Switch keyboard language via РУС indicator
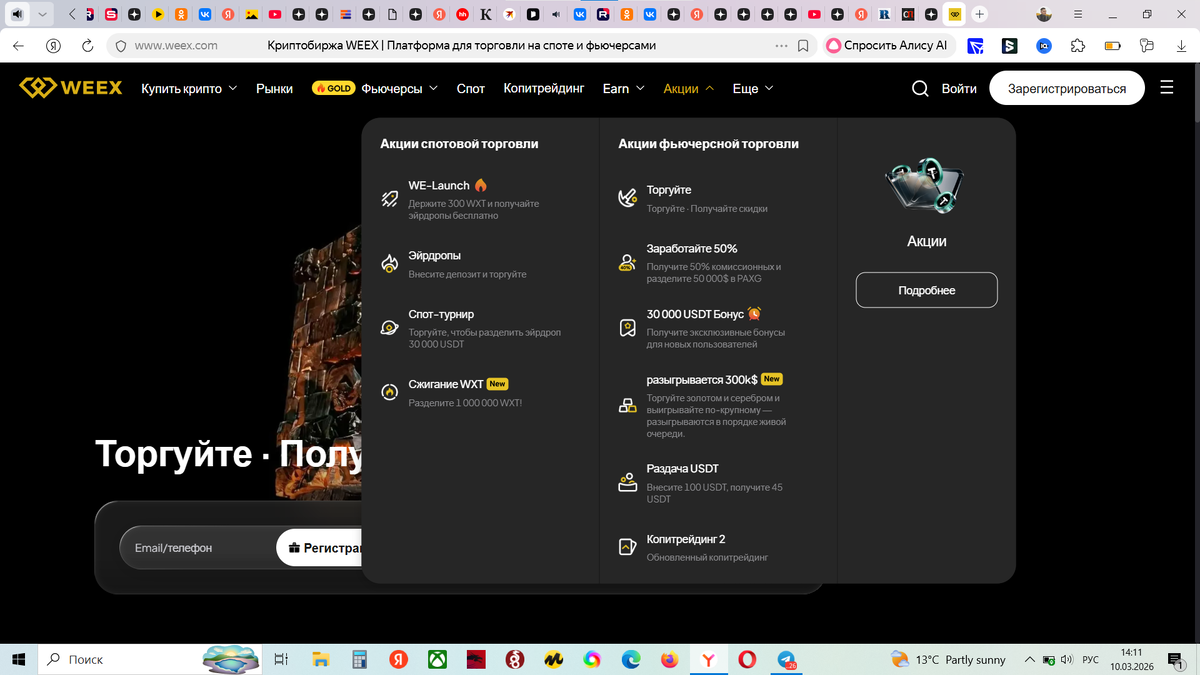This screenshot has width=1200, height=675. coord(1091,660)
